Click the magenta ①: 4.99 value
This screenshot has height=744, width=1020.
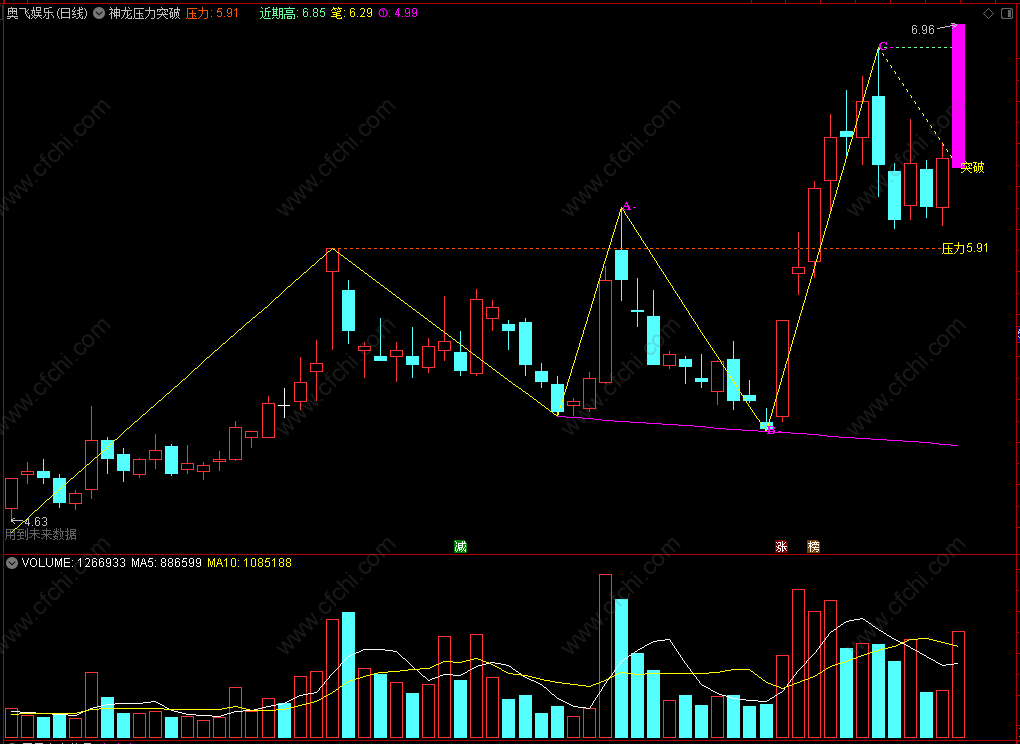tap(397, 13)
